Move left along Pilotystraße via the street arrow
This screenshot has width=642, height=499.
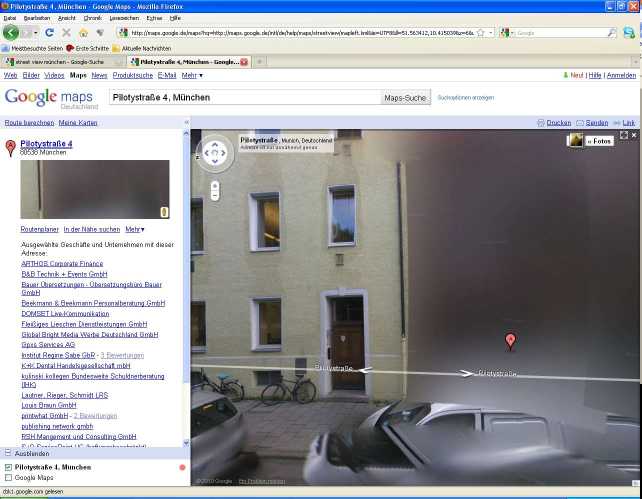365,370
